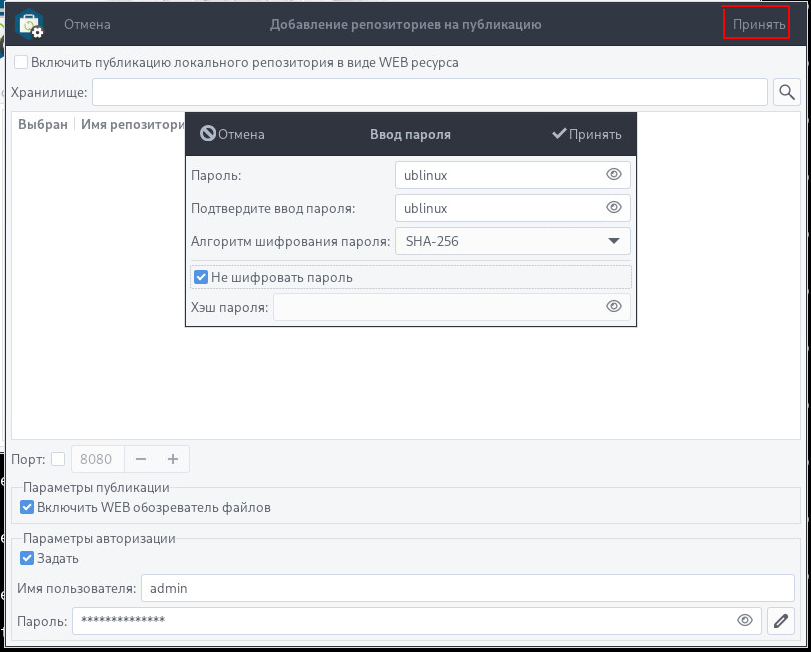
Task: Reveal the confirm password field text
Action: pos(613,208)
